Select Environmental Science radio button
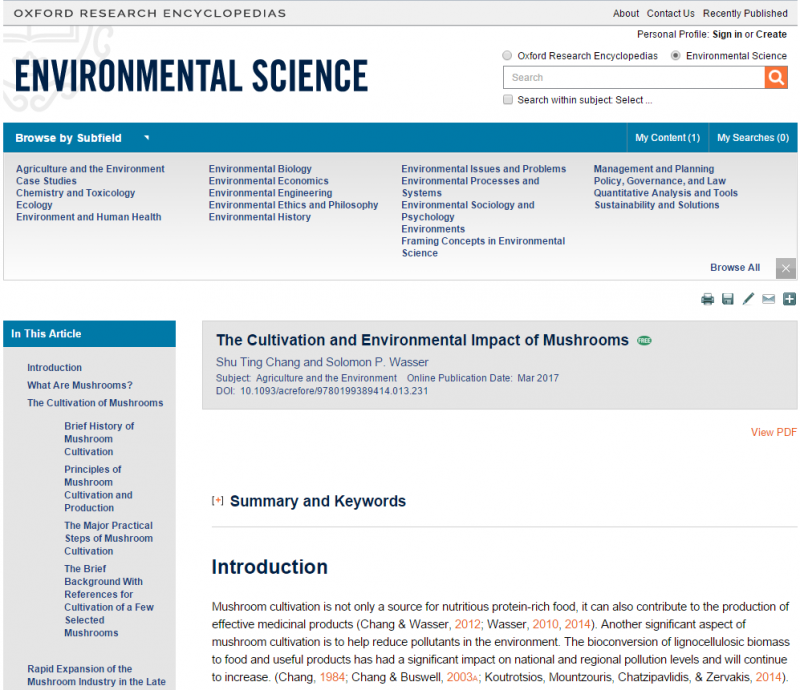Viewport: 800px width, 690px height. (676, 56)
